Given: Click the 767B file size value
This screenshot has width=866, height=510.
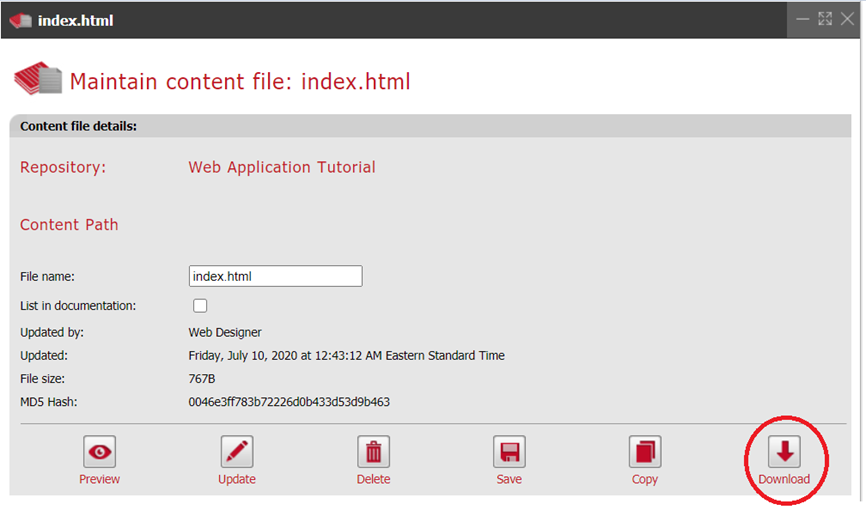Looking at the screenshot, I should (202, 379).
